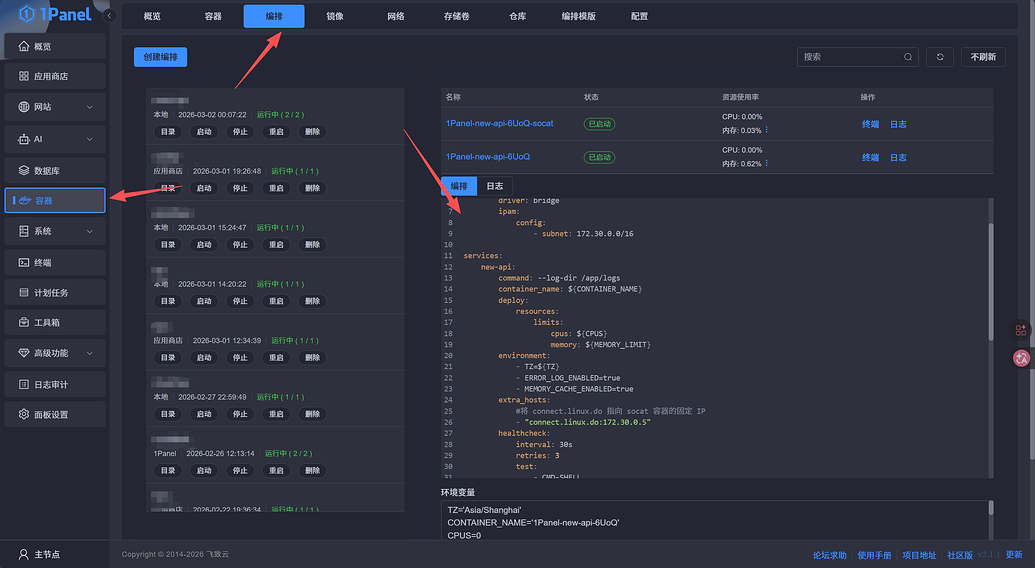This screenshot has width=1035, height=568.
Task: Expand the 系统 sidebar submenu arrow
Action: tap(90, 232)
